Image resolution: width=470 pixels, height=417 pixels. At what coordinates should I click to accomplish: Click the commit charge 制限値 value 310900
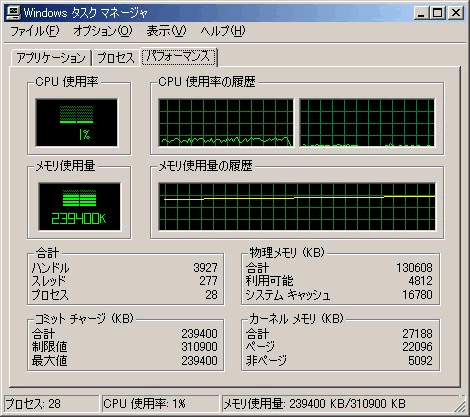(x=199, y=347)
